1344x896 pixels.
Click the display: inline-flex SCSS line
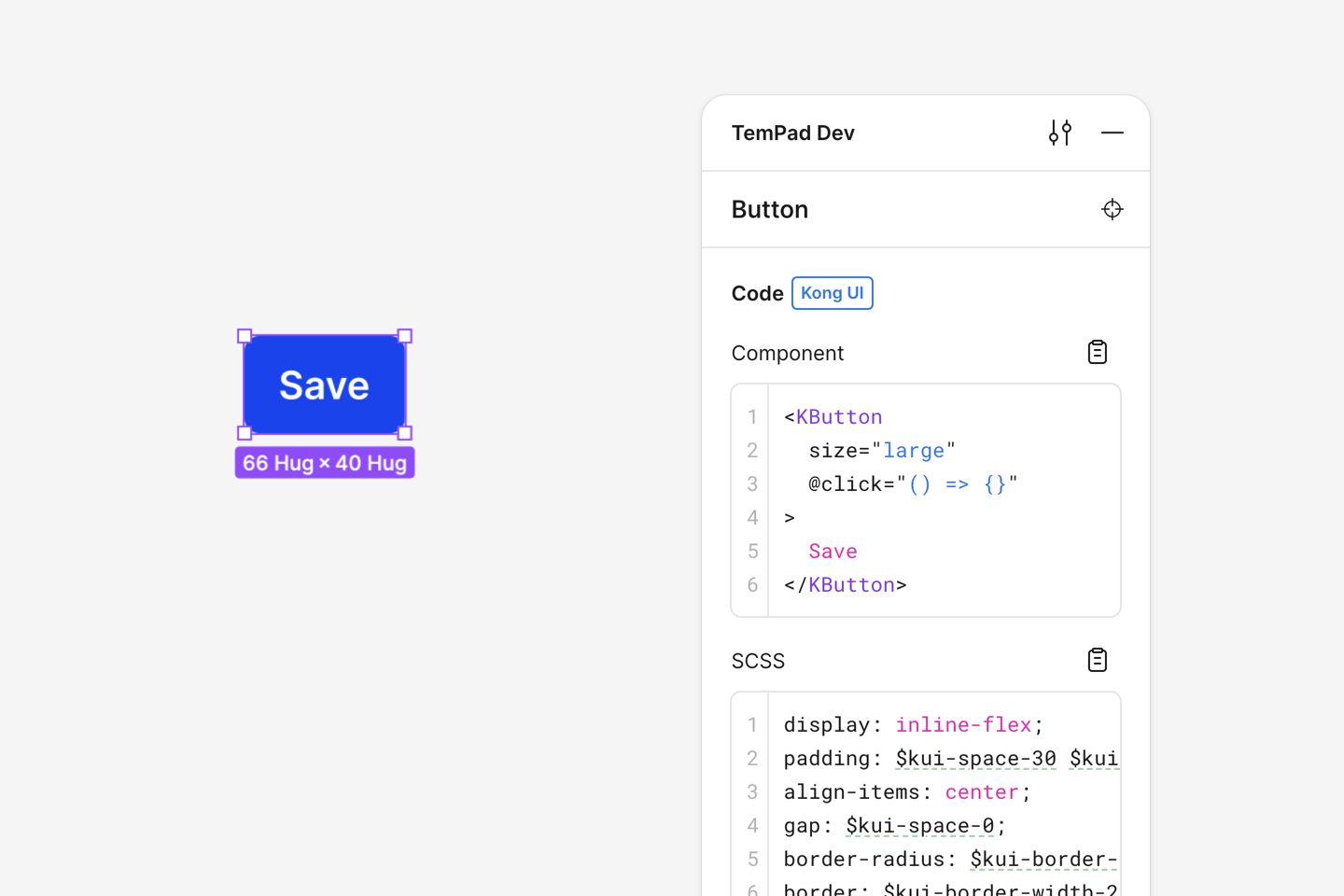(x=914, y=724)
